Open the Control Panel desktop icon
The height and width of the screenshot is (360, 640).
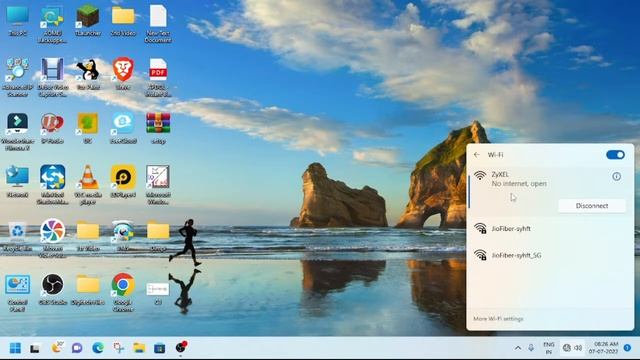(x=18, y=292)
